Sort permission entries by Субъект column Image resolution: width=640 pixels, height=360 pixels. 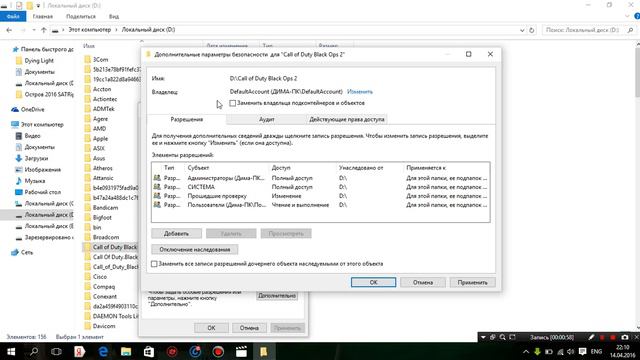(198, 168)
